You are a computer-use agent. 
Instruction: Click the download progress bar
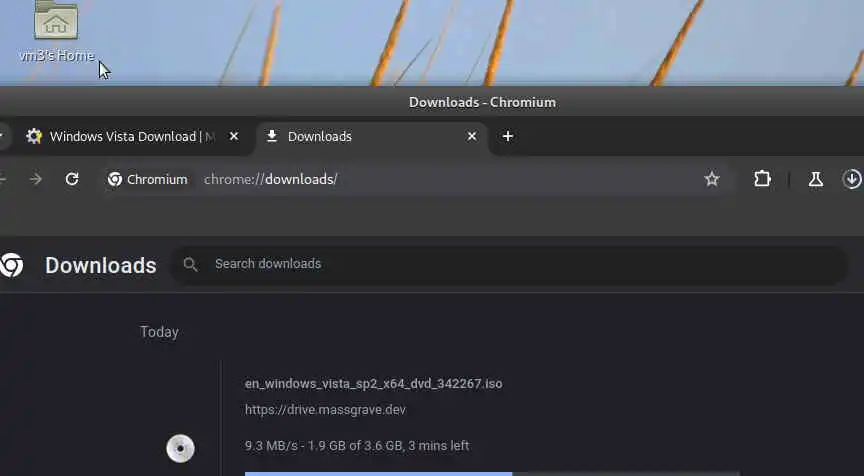(x=492, y=473)
